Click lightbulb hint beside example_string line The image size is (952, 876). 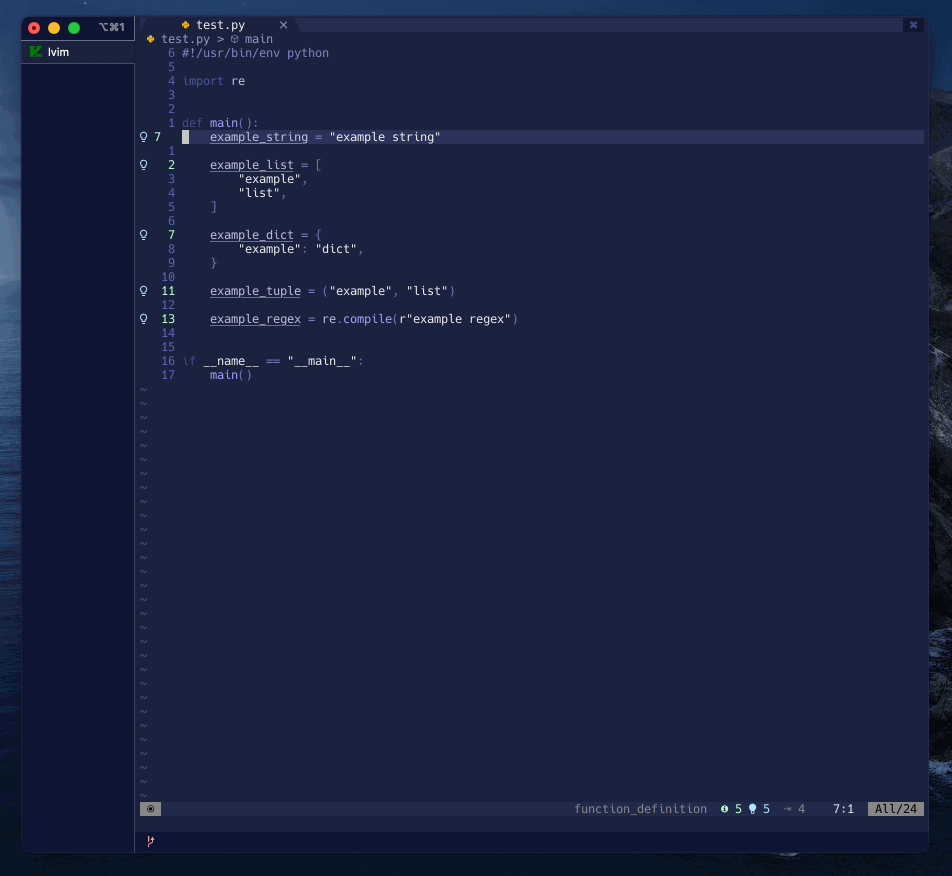(x=144, y=137)
